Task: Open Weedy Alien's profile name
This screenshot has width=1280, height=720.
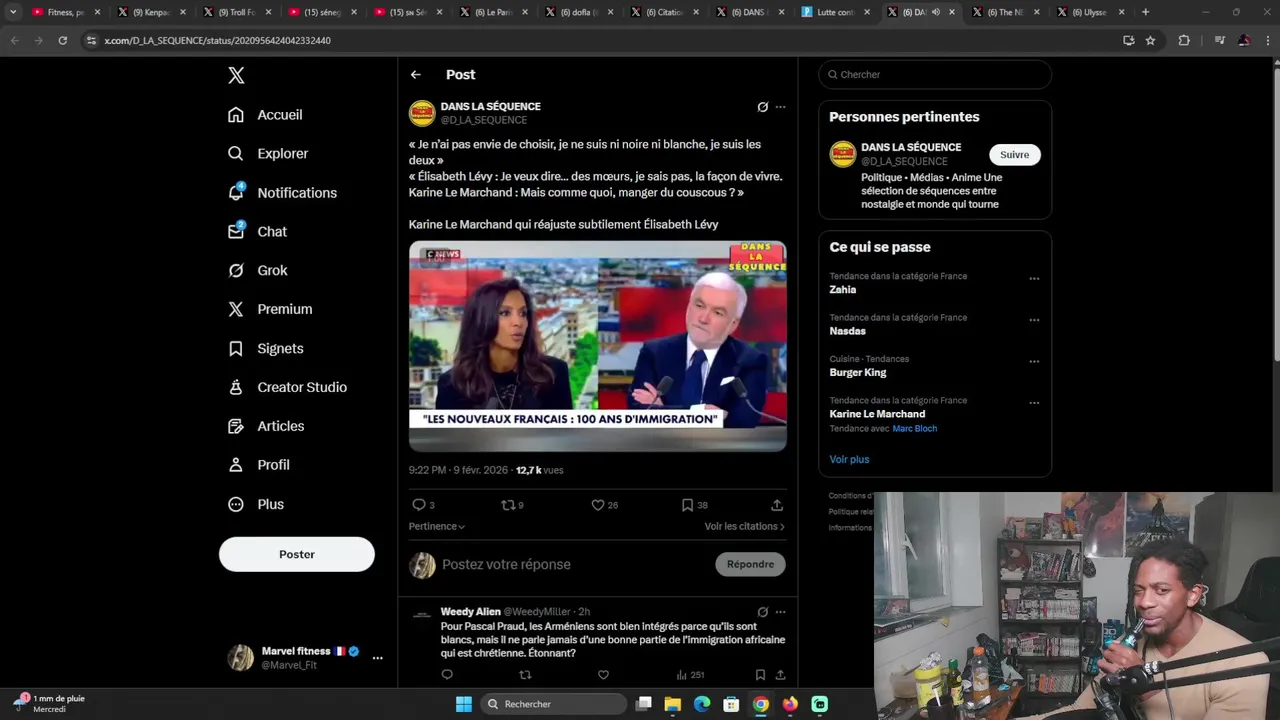Action: coord(470,612)
